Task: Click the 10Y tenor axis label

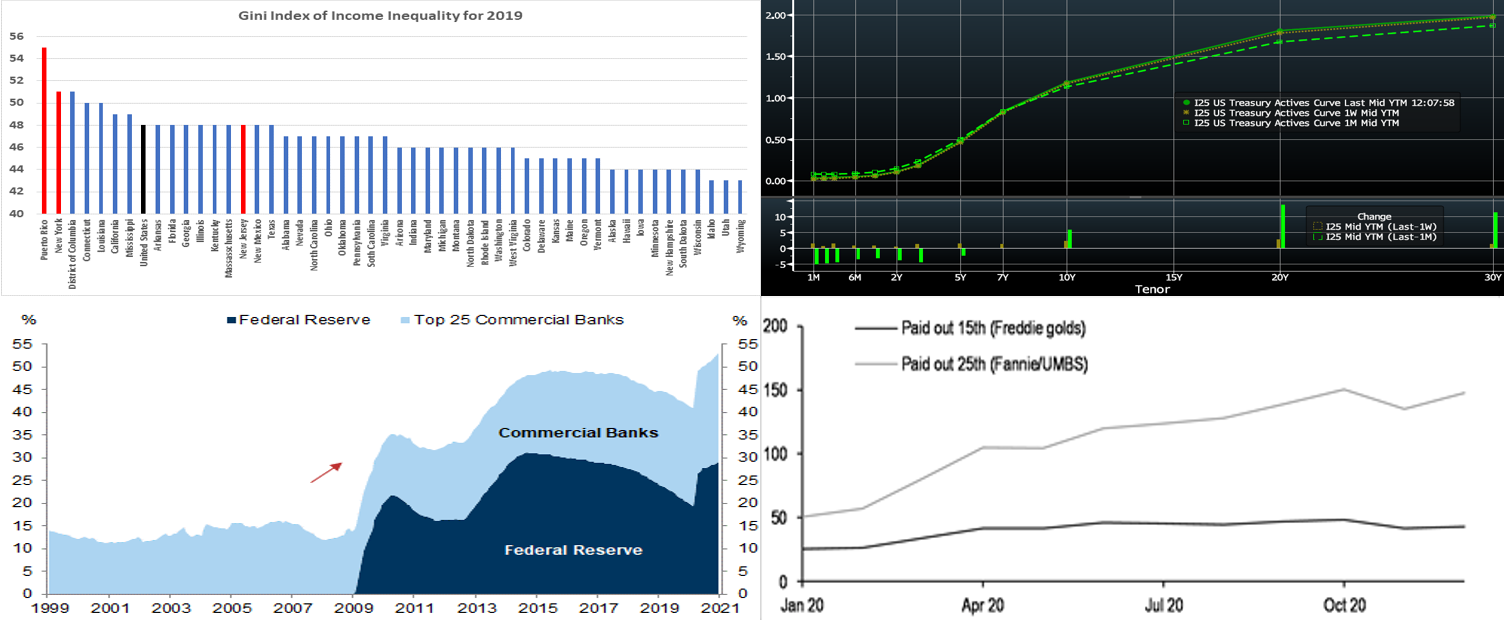Action: pyautogui.click(x=1067, y=277)
